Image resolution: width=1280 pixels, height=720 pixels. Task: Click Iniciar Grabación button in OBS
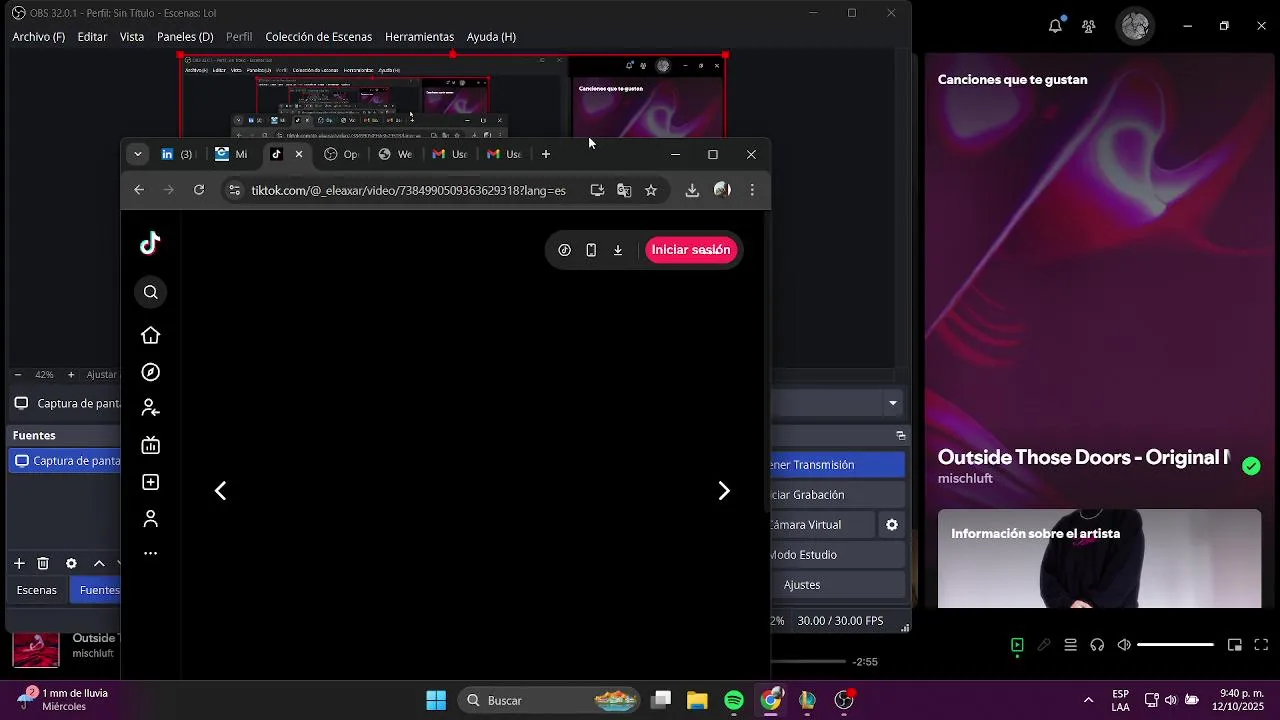837,495
